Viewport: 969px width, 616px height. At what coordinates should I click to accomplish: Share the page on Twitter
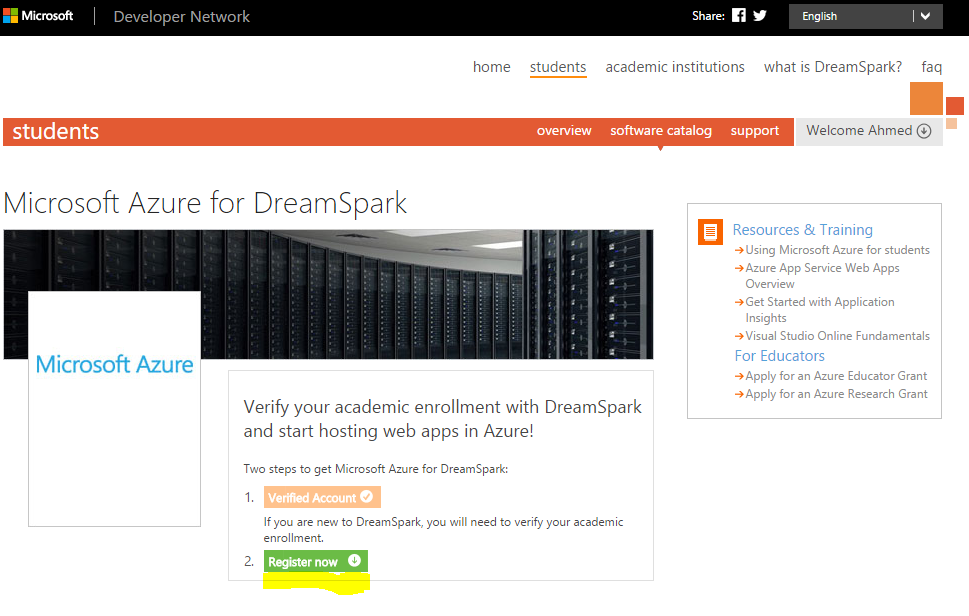pyautogui.click(x=760, y=15)
